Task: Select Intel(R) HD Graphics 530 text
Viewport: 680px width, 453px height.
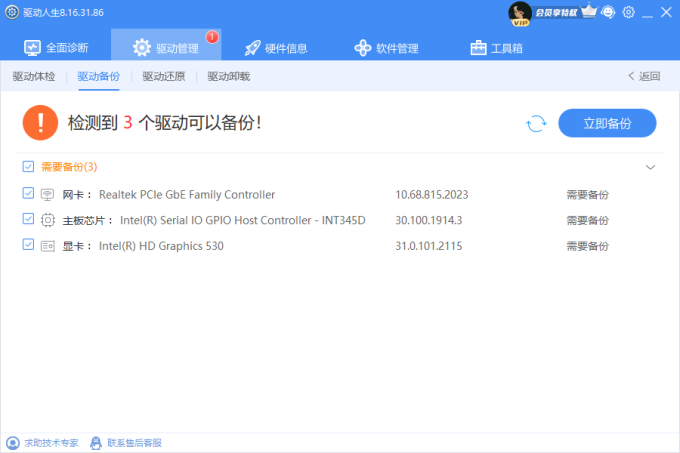Action: pyautogui.click(x=161, y=246)
